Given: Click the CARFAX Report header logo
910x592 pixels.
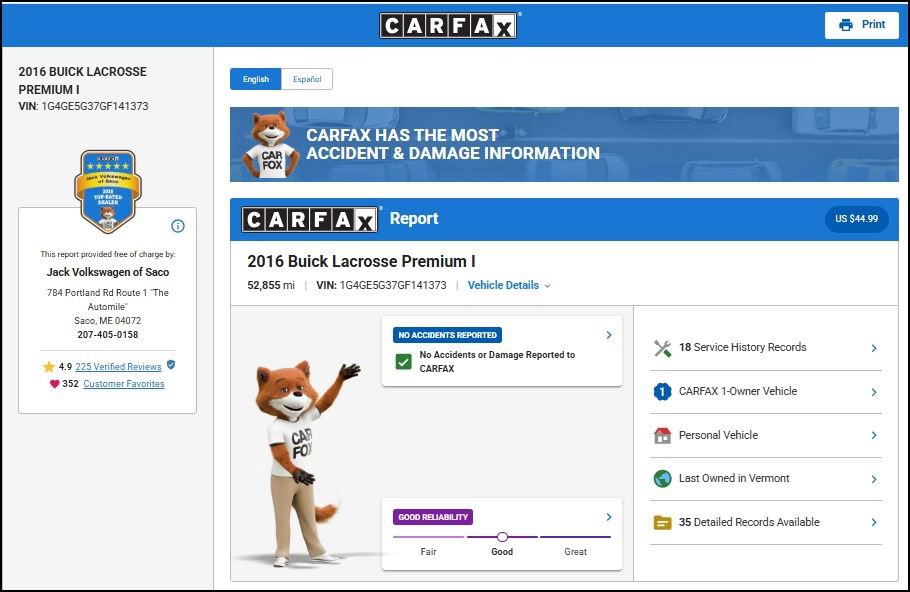Looking at the screenshot, I should 310,219.
